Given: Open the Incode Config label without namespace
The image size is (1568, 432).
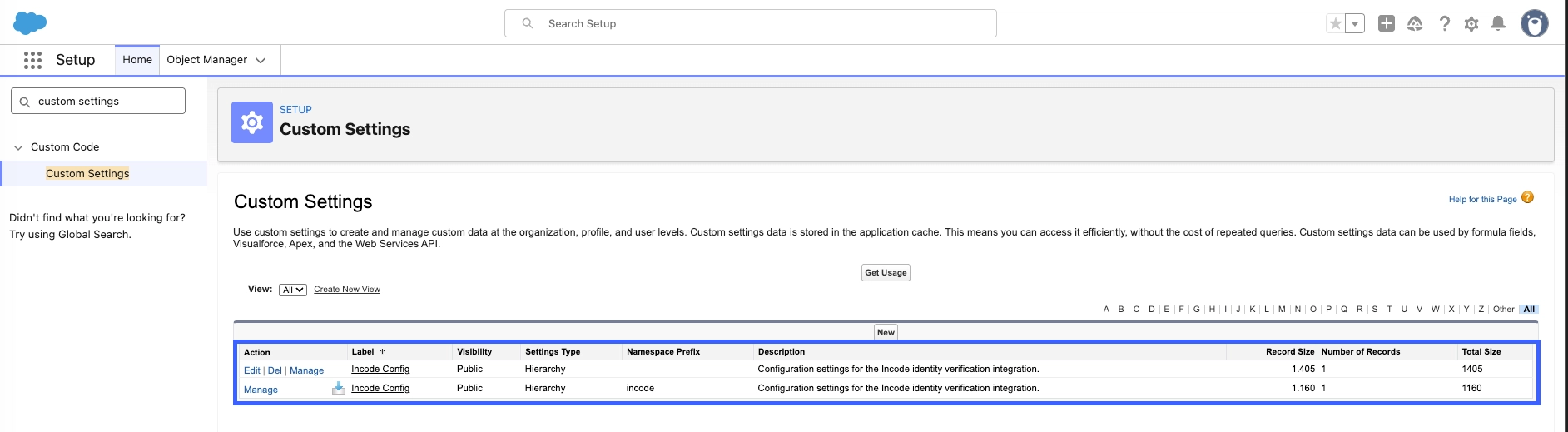Looking at the screenshot, I should click(x=380, y=369).
